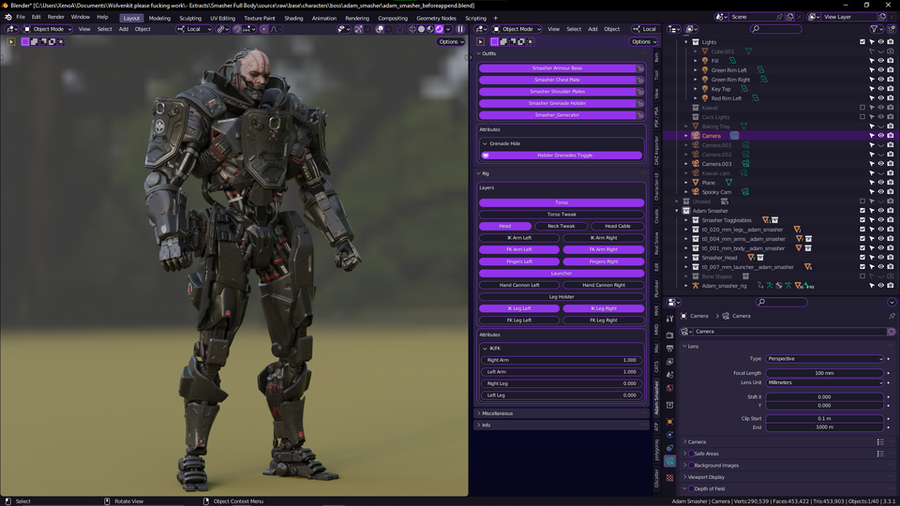Enable the Kawaii collection checkbox

click(x=862, y=107)
